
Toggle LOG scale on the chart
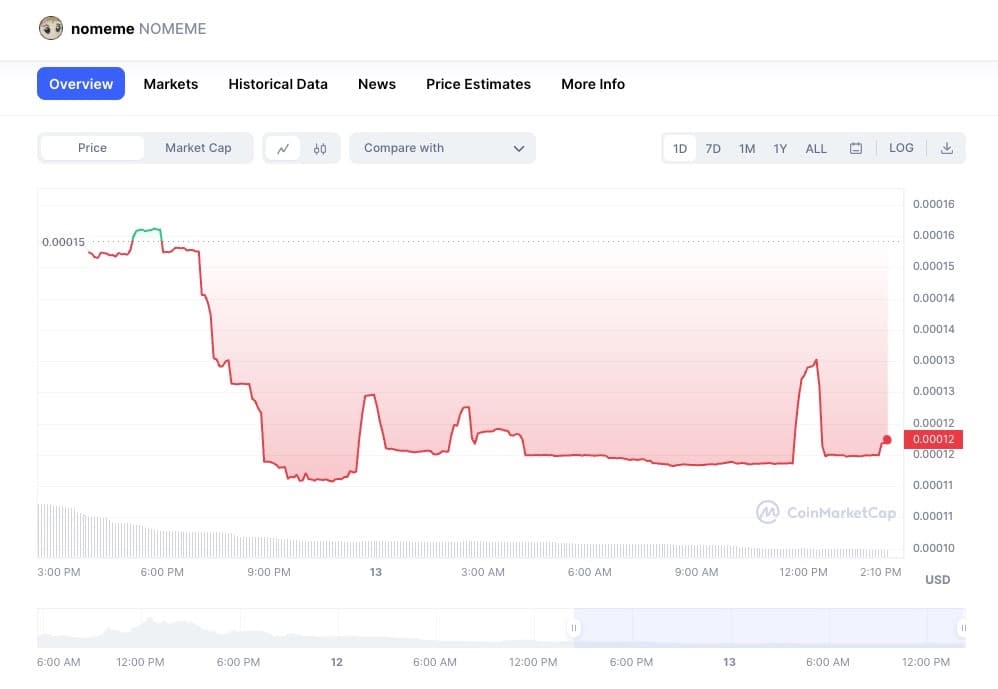pyautogui.click(x=901, y=148)
